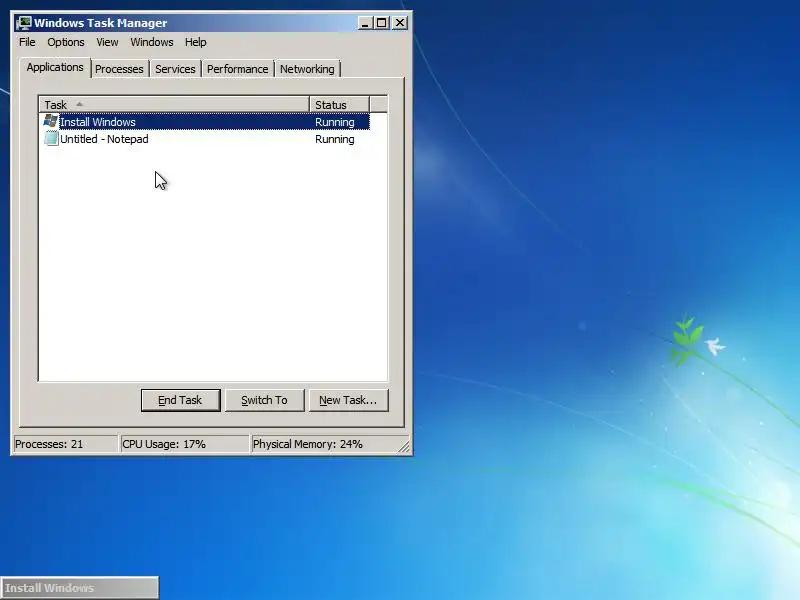Open the Options menu
The height and width of the screenshot is (600, 800).
[x=66, y=42]
